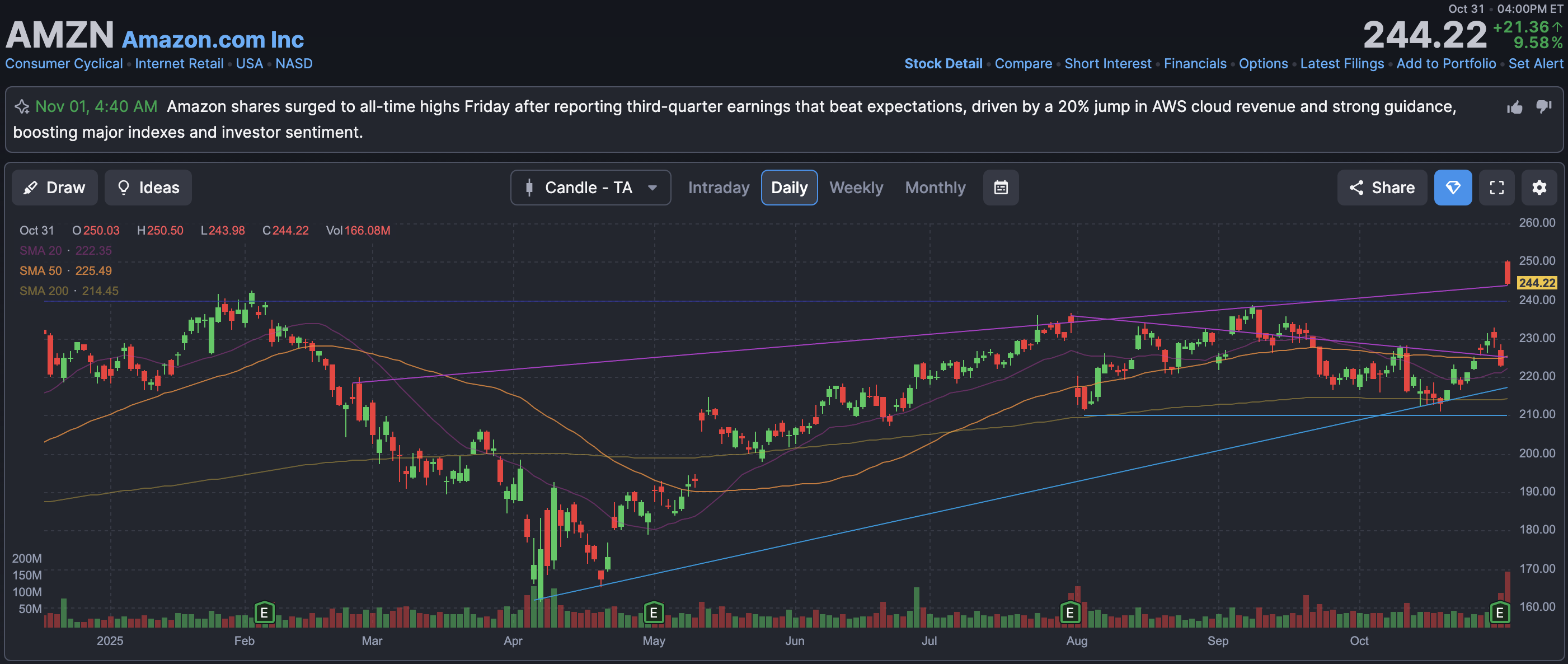Click the May earnings E marker
The image size is (1568, 664).
click(x=653, y=612)
